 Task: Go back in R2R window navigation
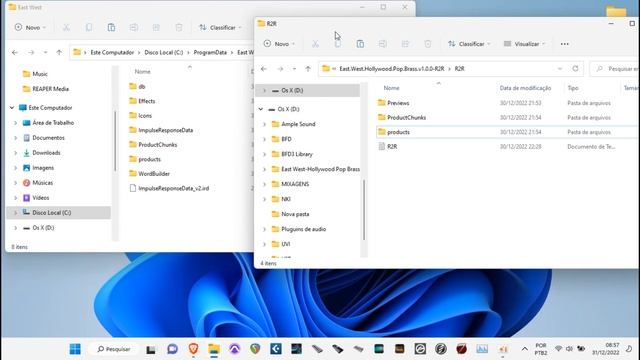click(264, 69)
